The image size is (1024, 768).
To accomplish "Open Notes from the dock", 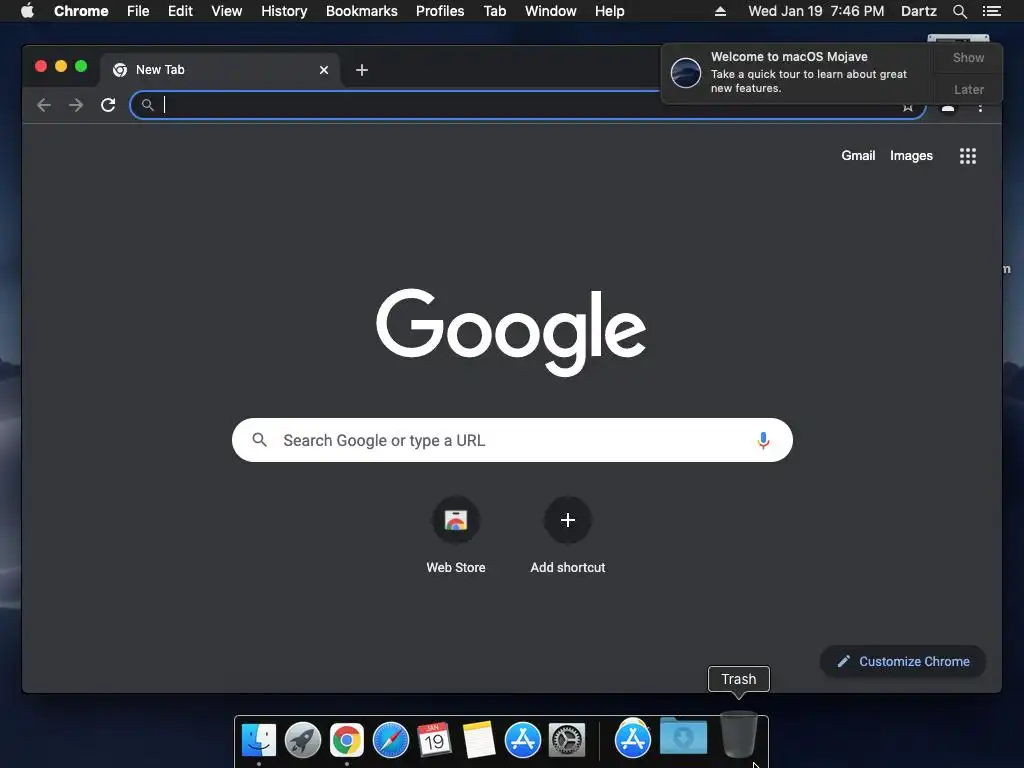I will click(x=479, y=740).
